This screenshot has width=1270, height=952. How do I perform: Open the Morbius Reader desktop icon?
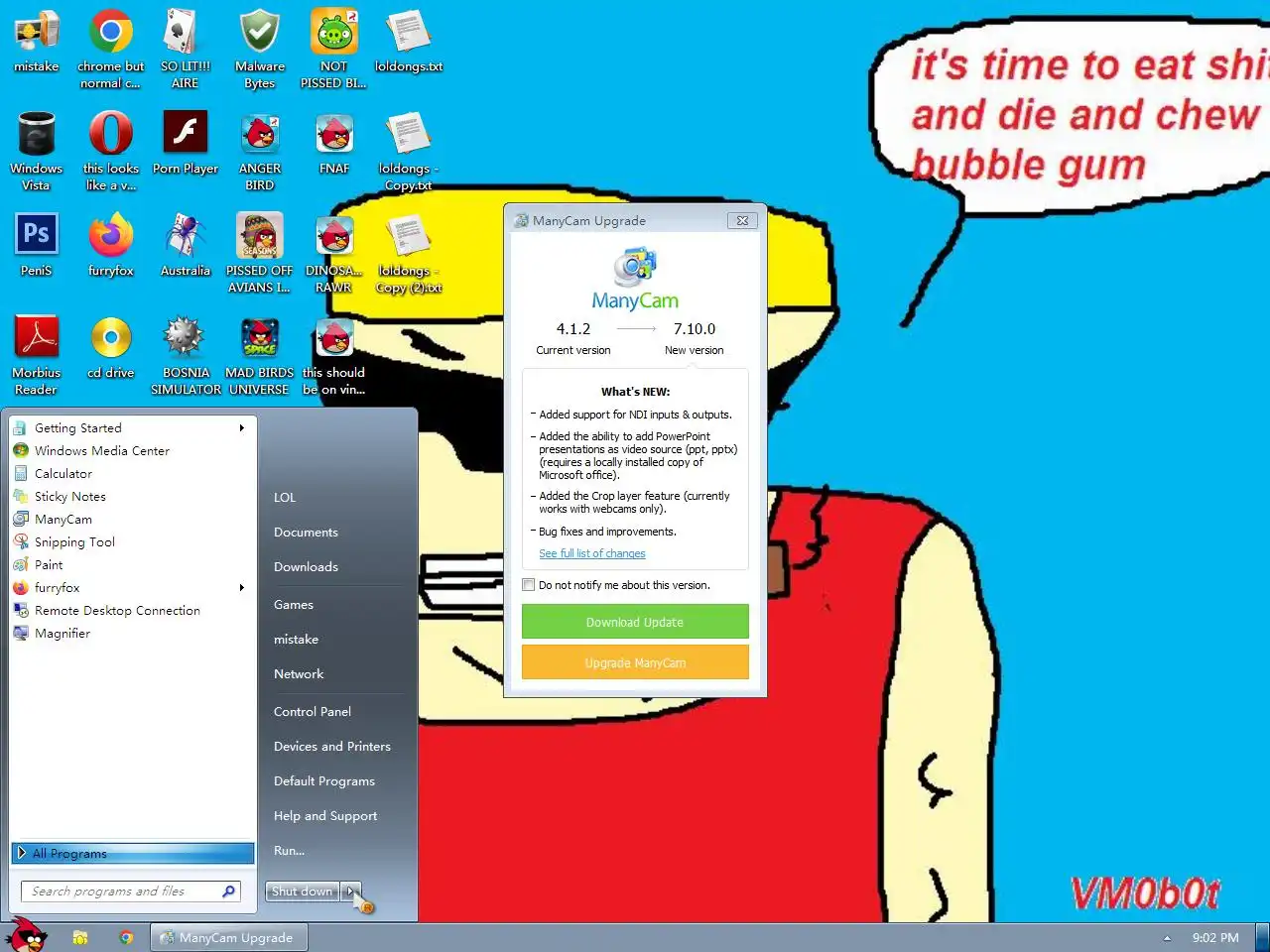(x=36, y=355)
